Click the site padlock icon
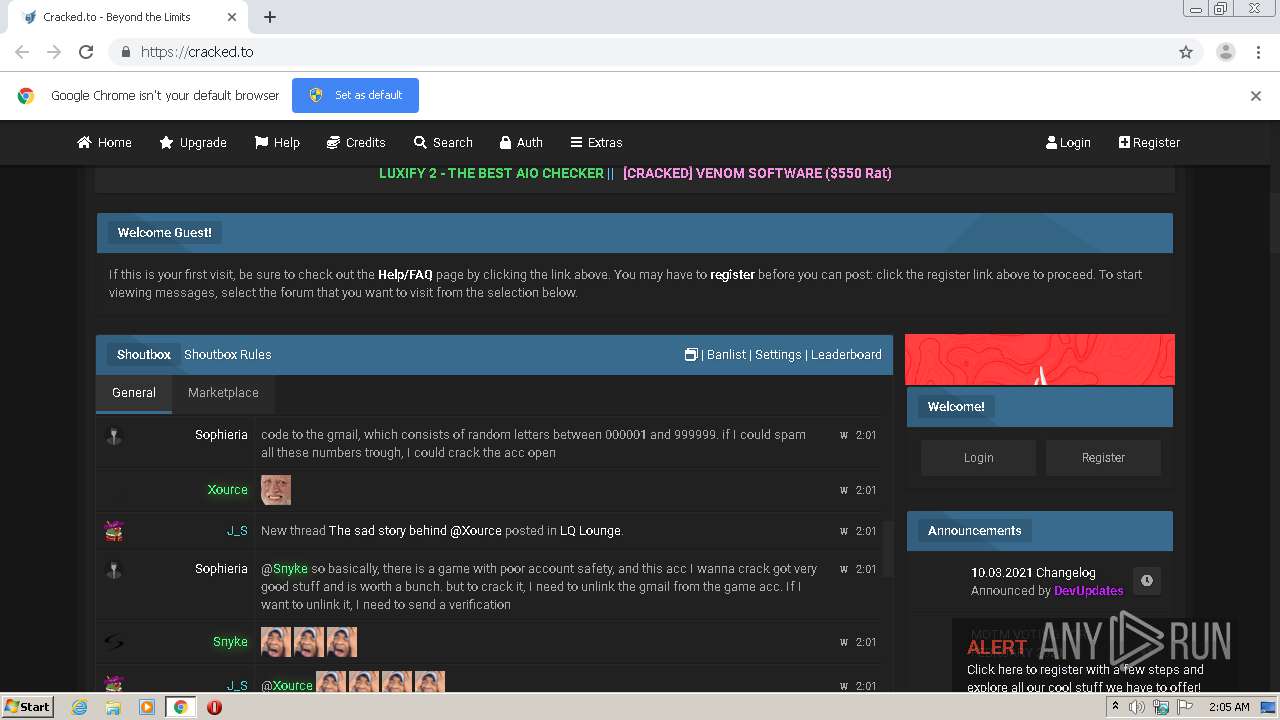 (x=125, y=52)
